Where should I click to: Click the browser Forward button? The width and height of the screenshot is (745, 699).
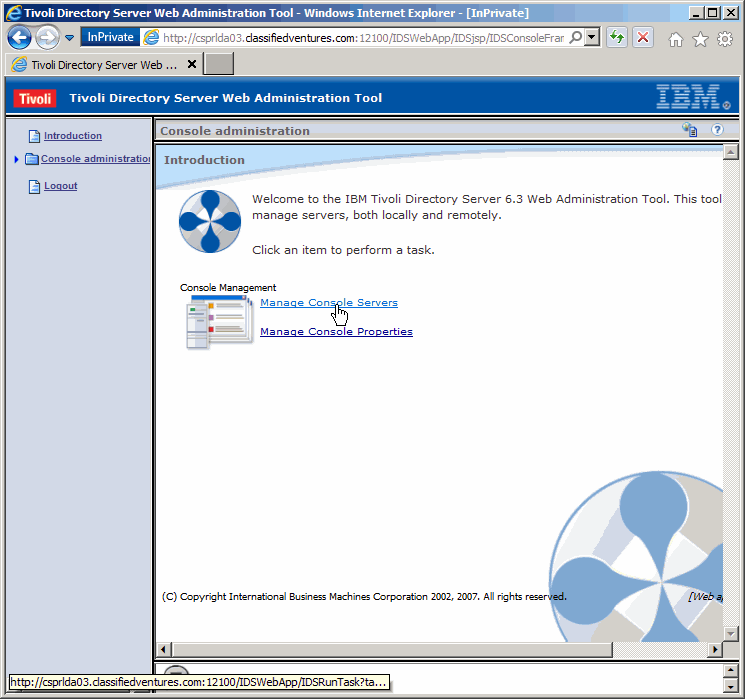47,38
